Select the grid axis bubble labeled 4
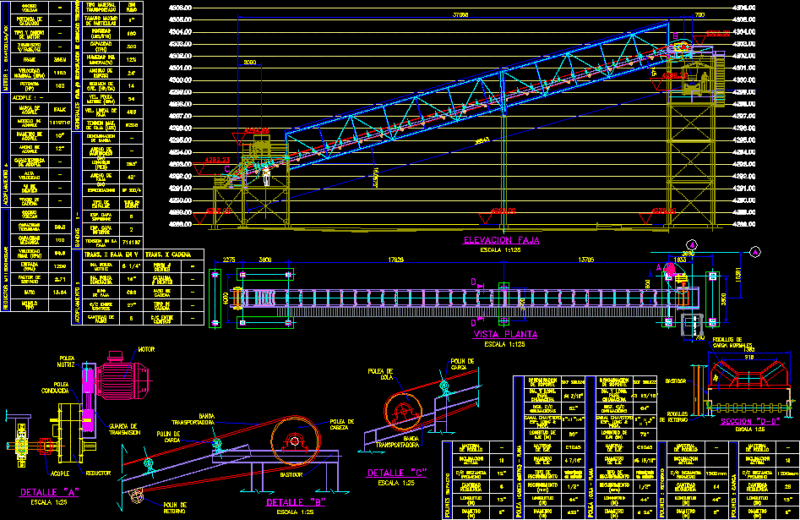The height and width of the screenshot is (520, 800). click(x=691, y=245)
